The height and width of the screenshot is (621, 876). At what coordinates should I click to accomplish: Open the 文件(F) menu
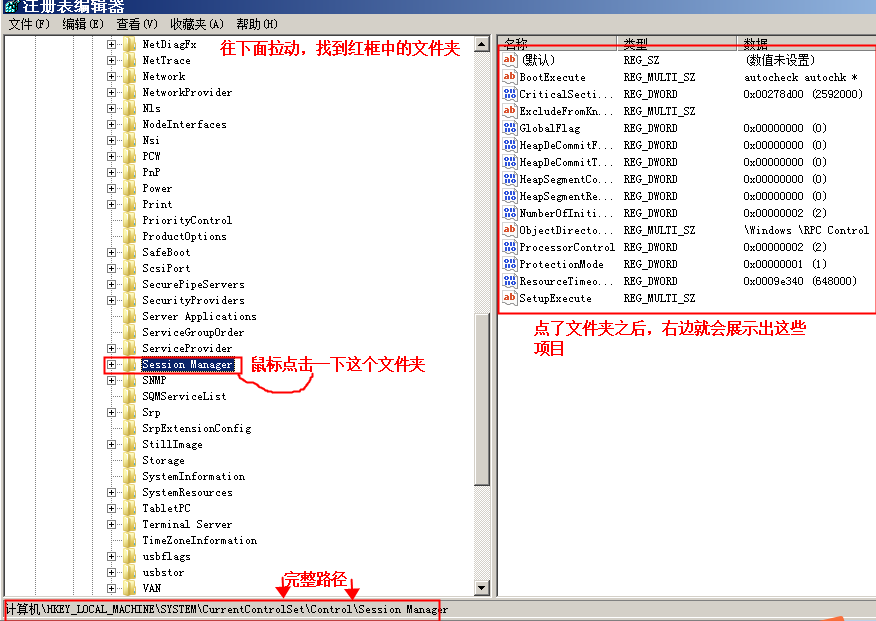[28, 24]
